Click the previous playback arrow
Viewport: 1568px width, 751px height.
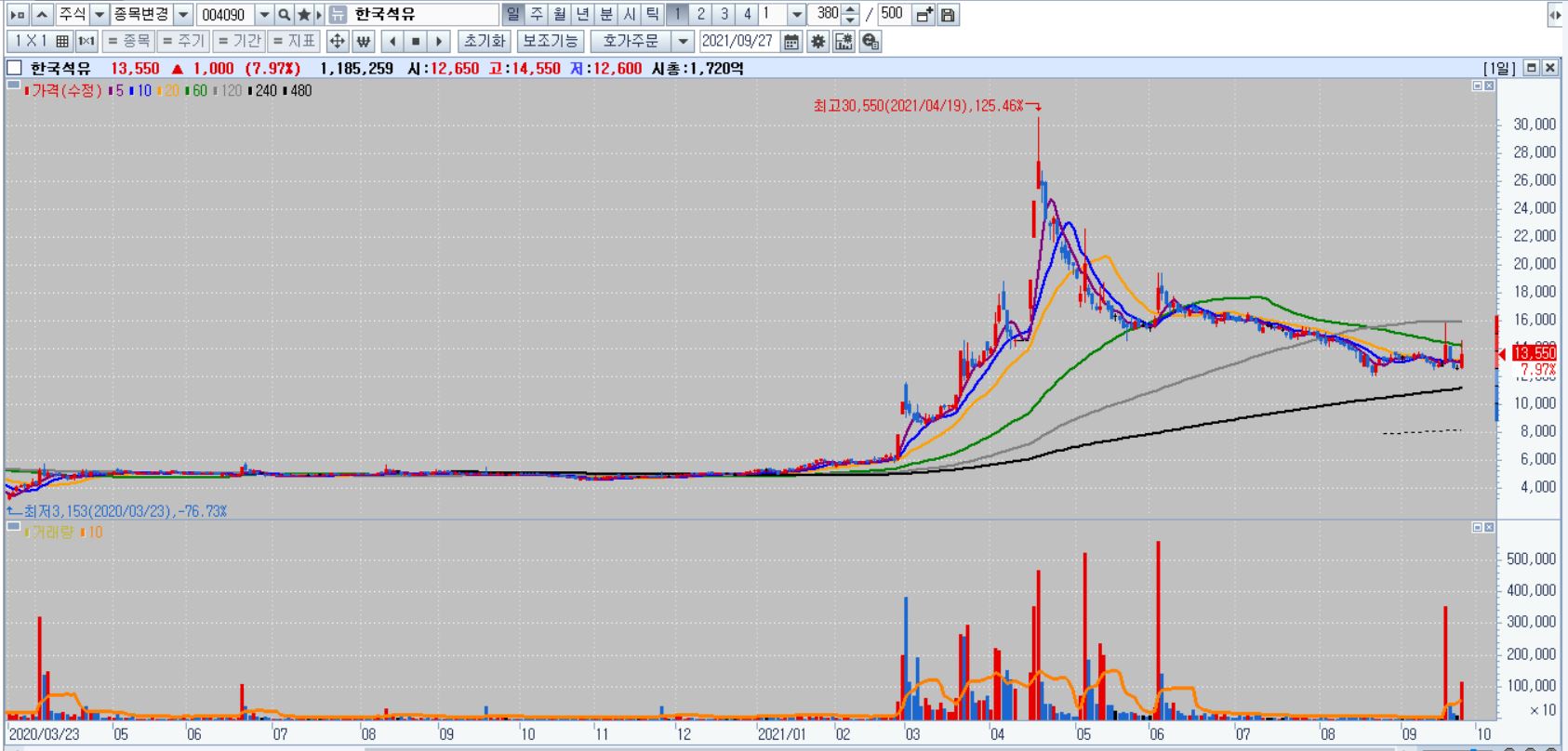[392, 41]
